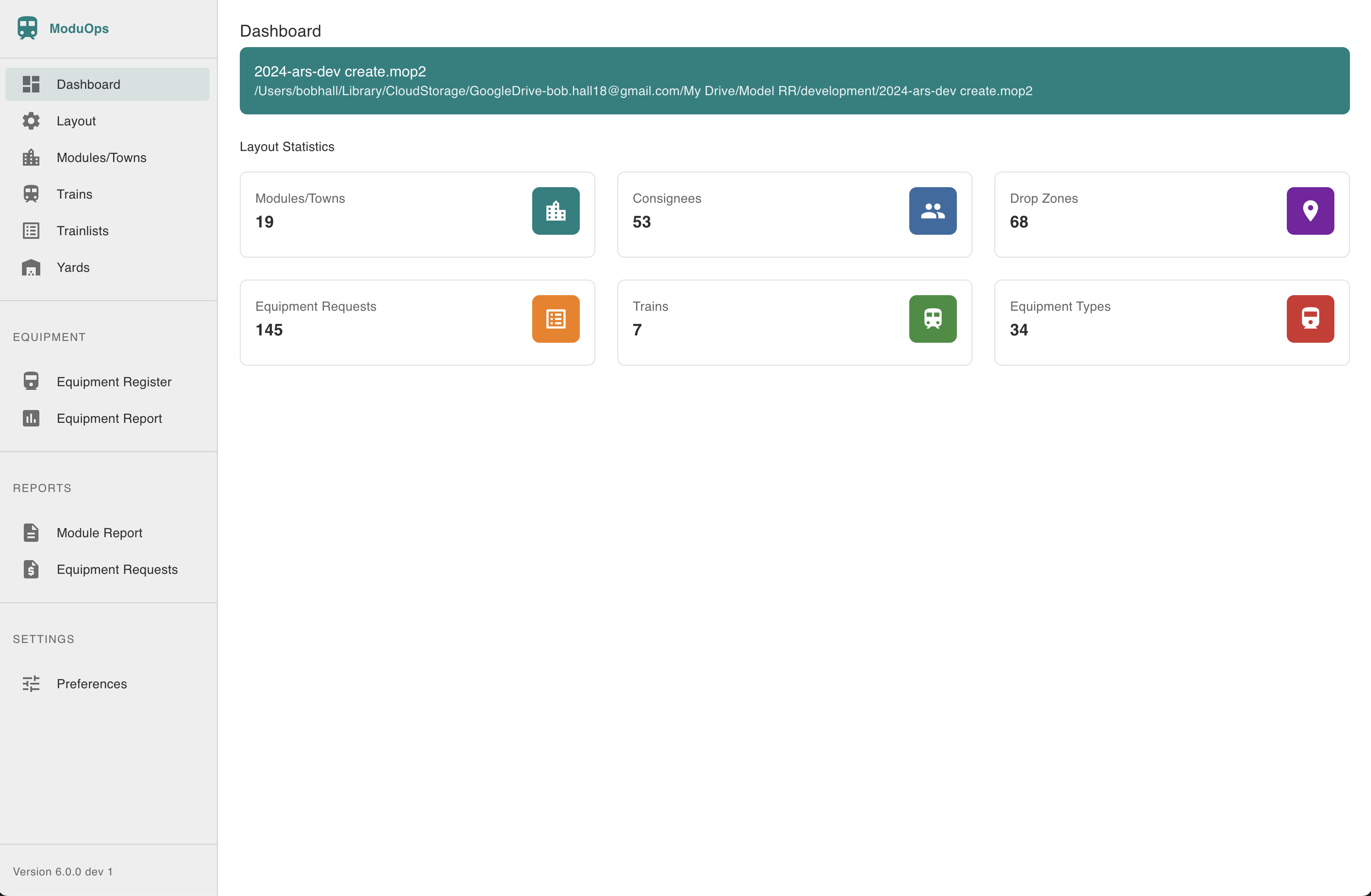The image size is (1371, 896).
Task: Select the Trainlists list icon
Action: click(31, 231)
